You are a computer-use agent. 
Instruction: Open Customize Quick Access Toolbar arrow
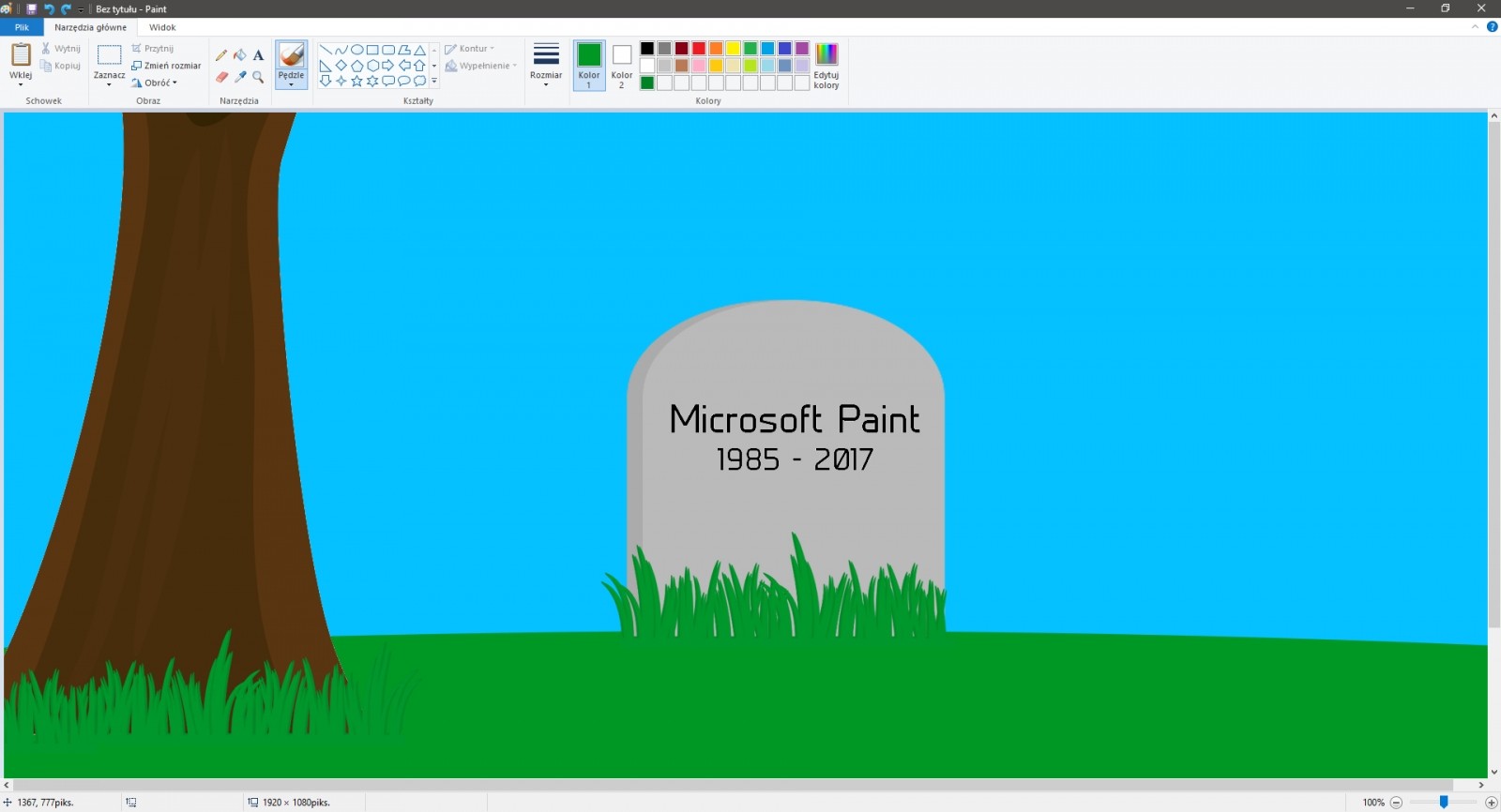[x=81, y=9]
